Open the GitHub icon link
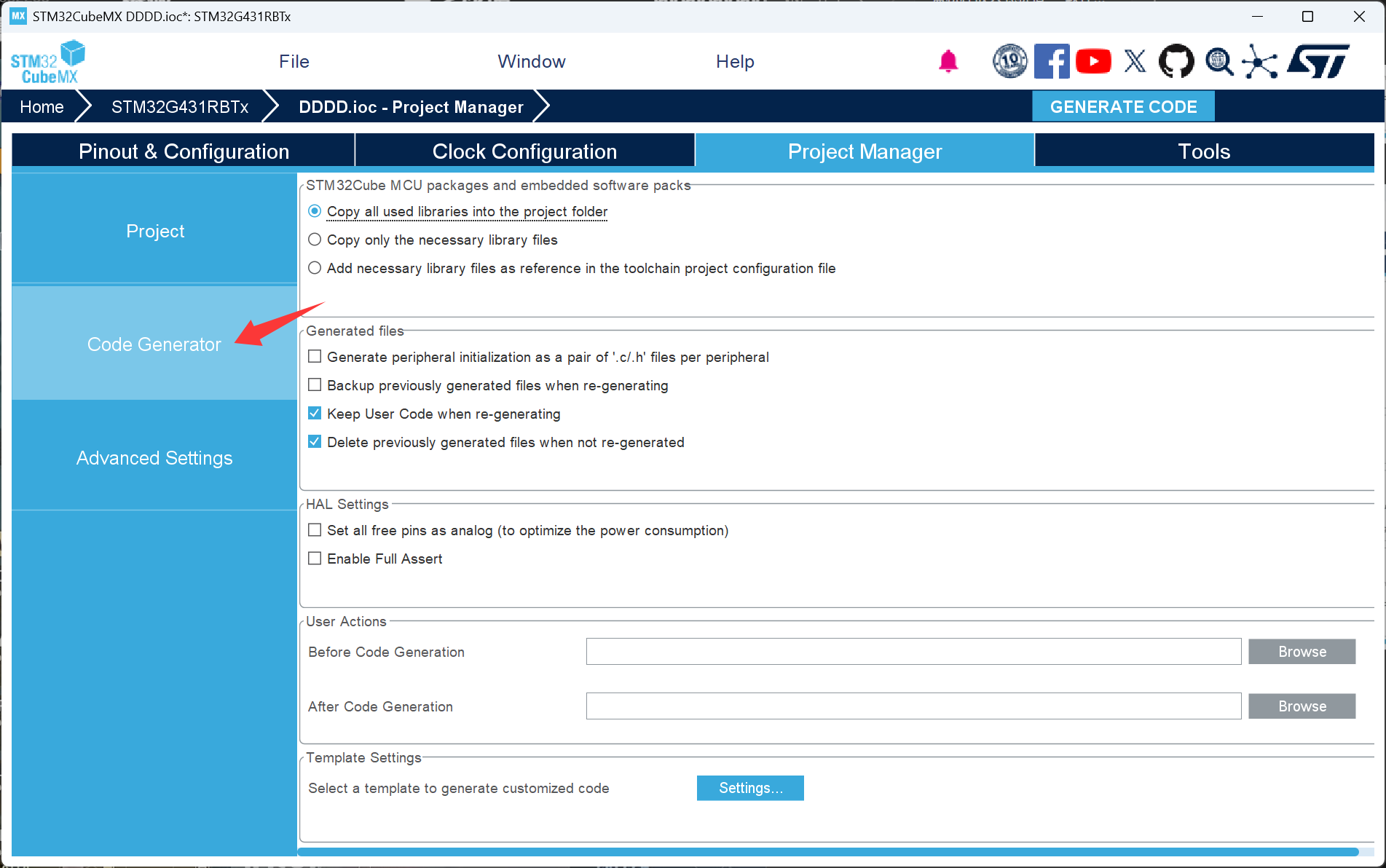The image size is (1386, 868). click(1176, 61)
